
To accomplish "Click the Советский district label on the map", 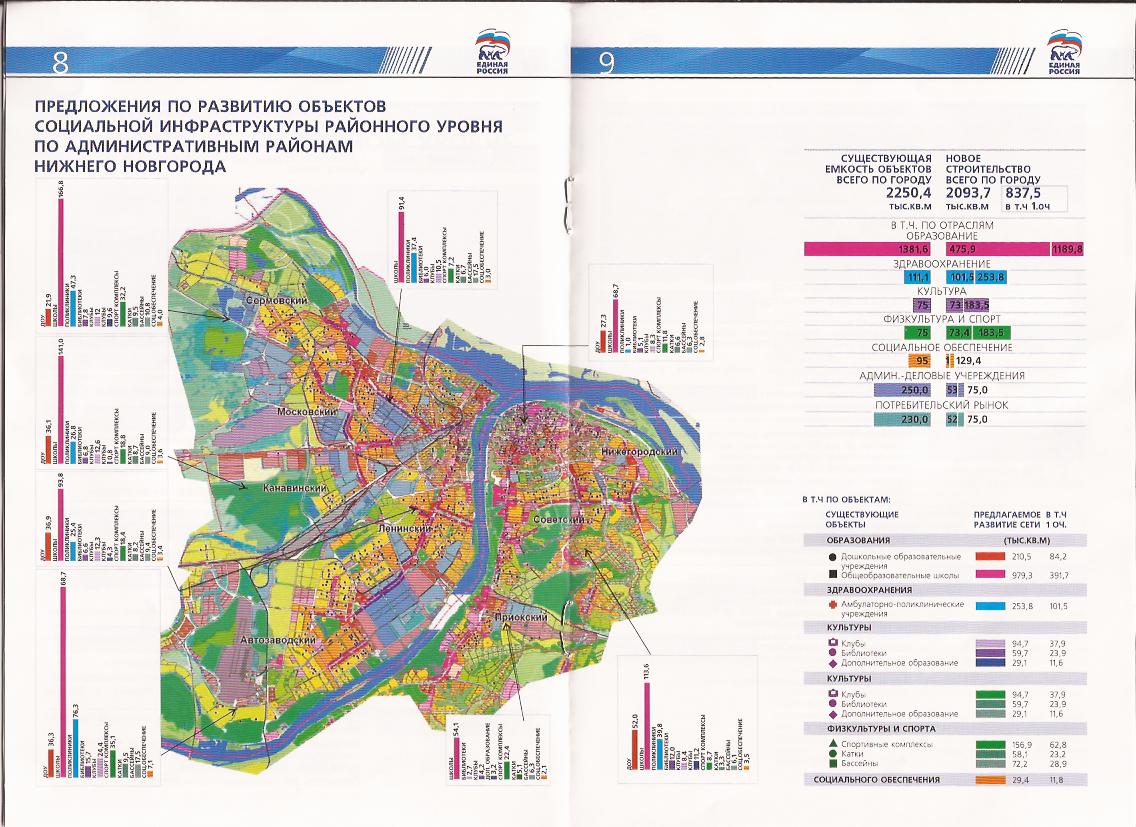I will tap(558, 520).
